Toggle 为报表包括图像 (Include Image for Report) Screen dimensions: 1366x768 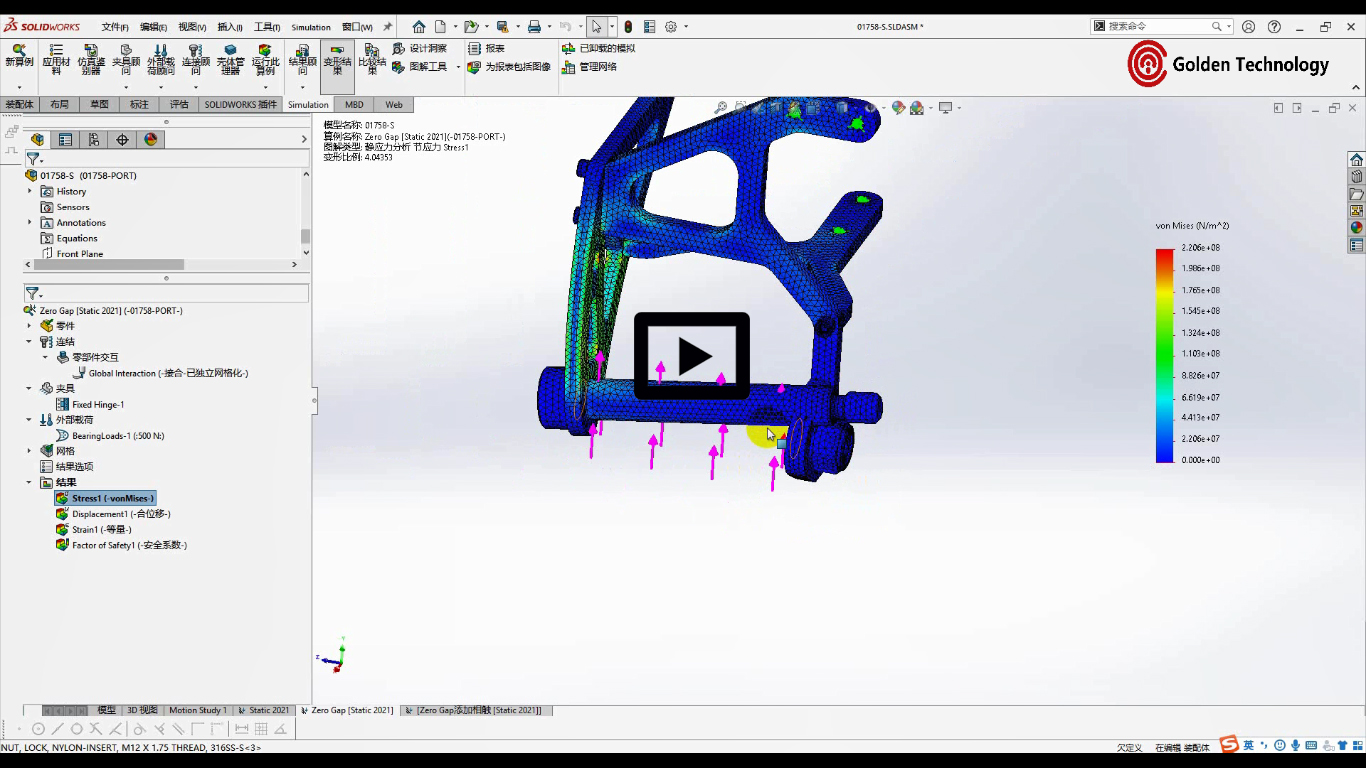(510, 67)
